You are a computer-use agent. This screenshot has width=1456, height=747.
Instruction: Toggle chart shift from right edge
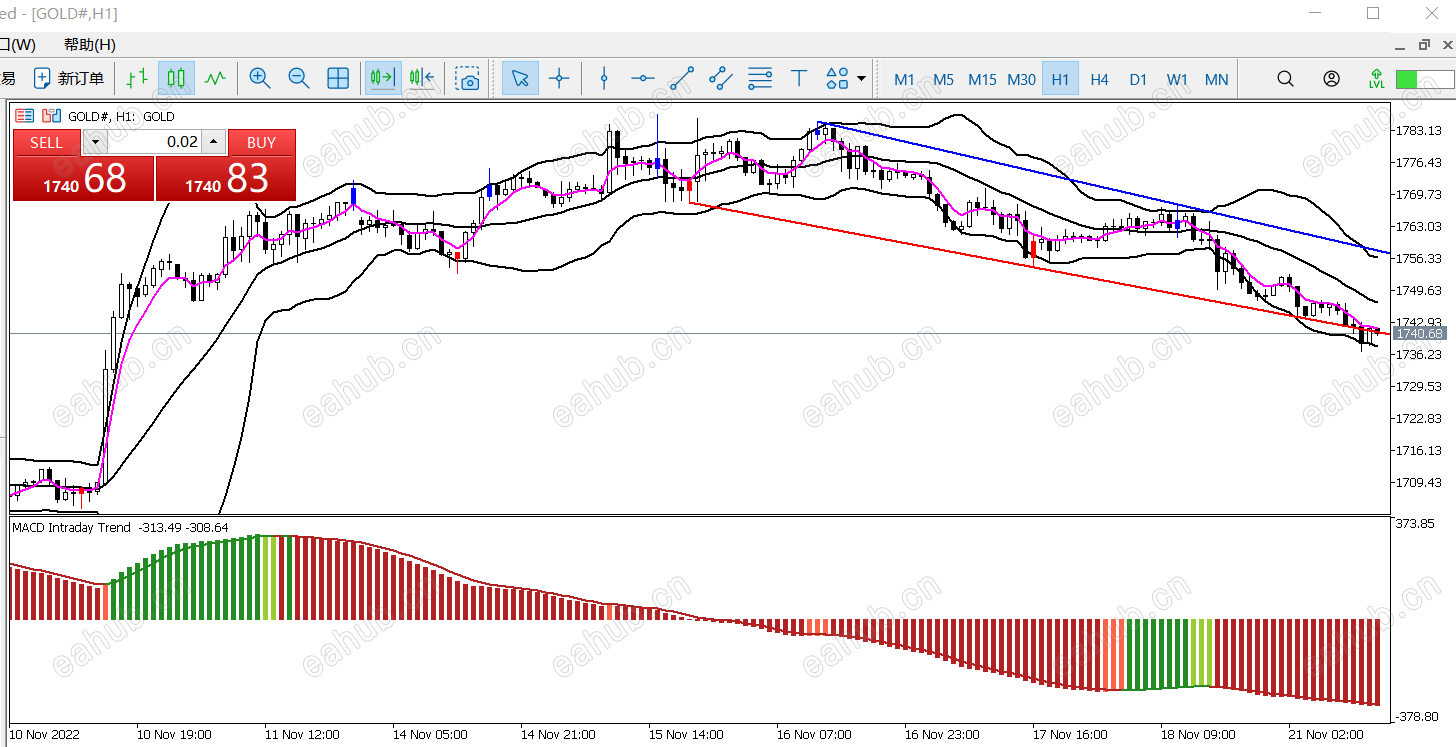422,78
